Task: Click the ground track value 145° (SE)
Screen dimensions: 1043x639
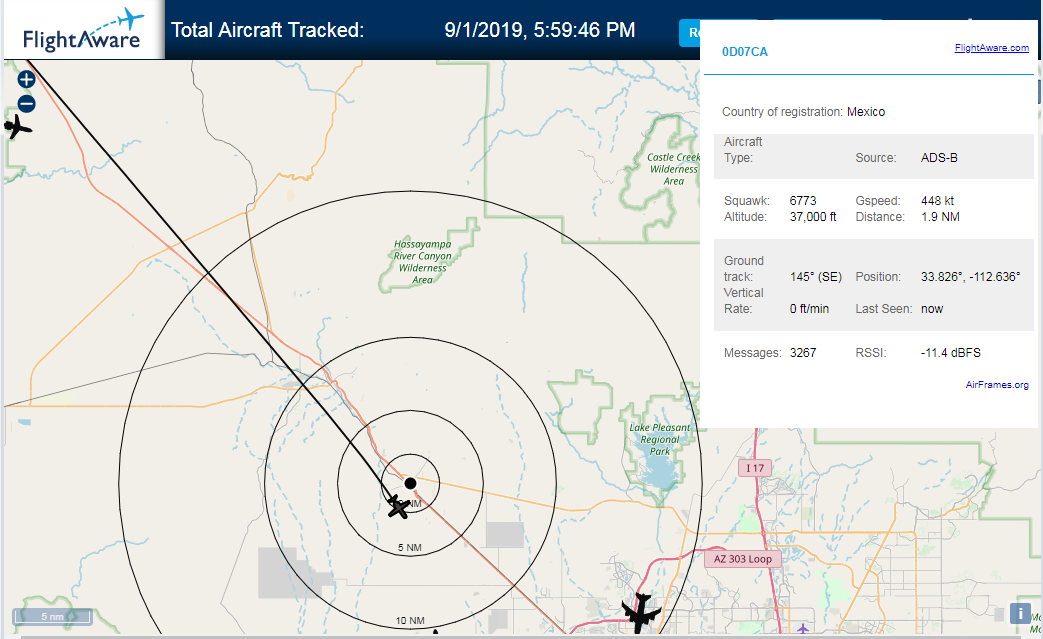Action: [x=816, y=277]
